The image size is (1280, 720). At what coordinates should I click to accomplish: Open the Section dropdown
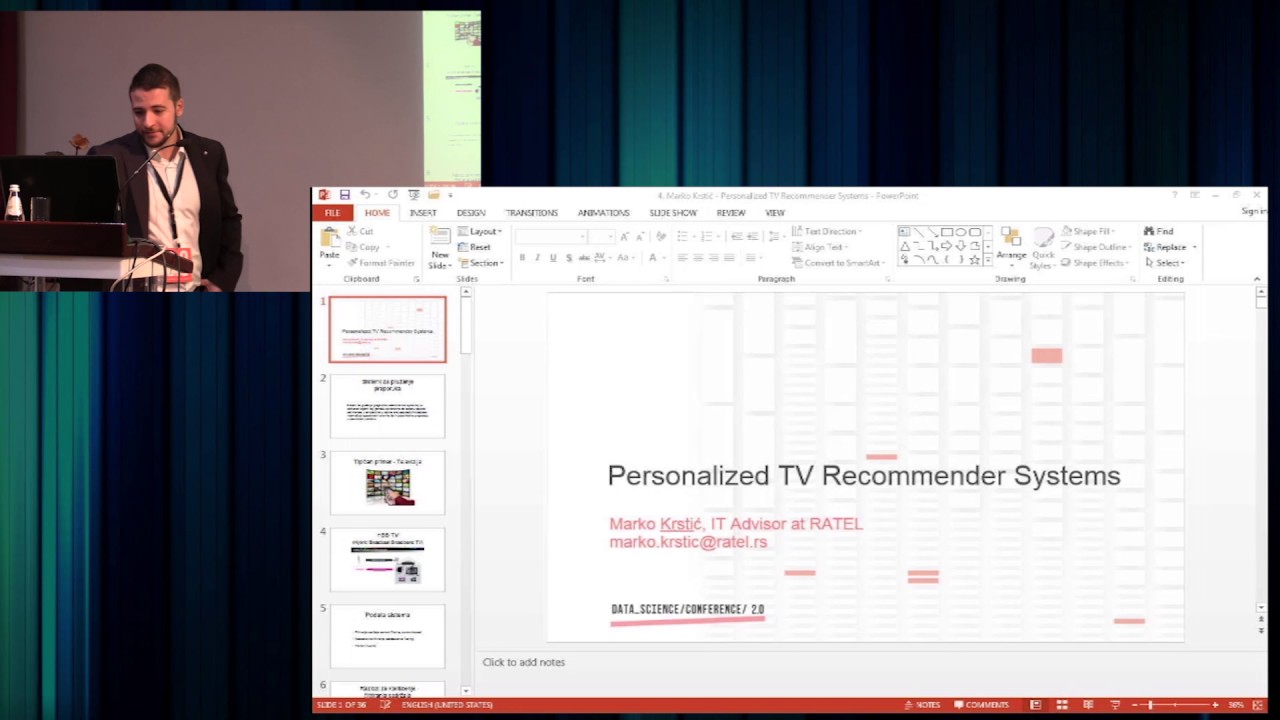481,263
